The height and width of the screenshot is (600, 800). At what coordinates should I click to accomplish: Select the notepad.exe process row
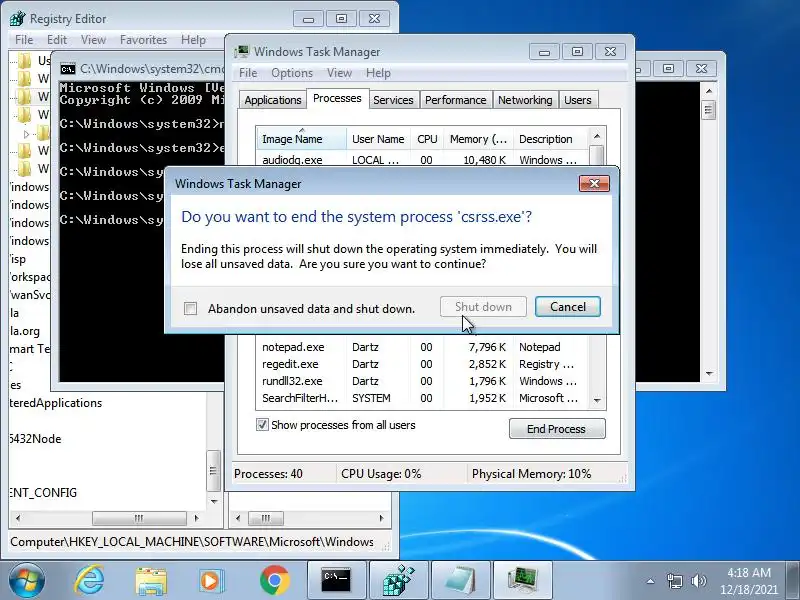pos(422,347)
